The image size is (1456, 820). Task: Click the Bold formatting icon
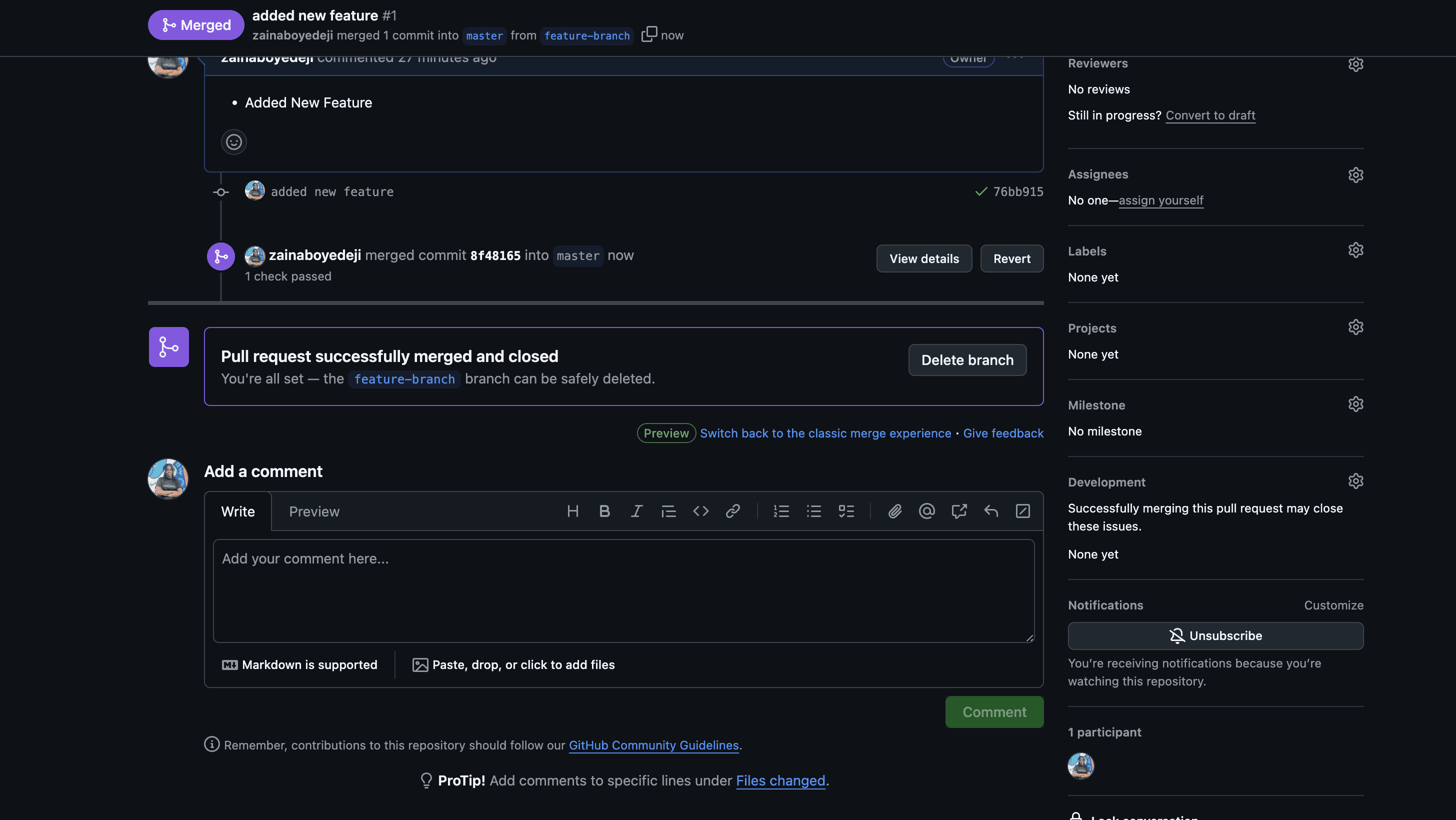pos(604,511)
